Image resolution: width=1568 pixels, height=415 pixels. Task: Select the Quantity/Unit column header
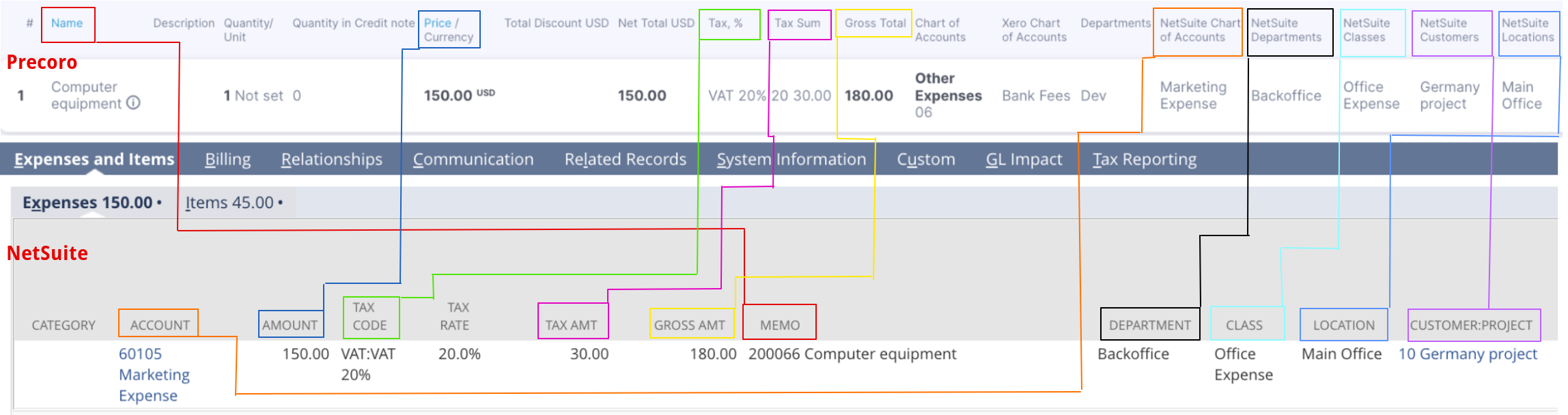249,30
